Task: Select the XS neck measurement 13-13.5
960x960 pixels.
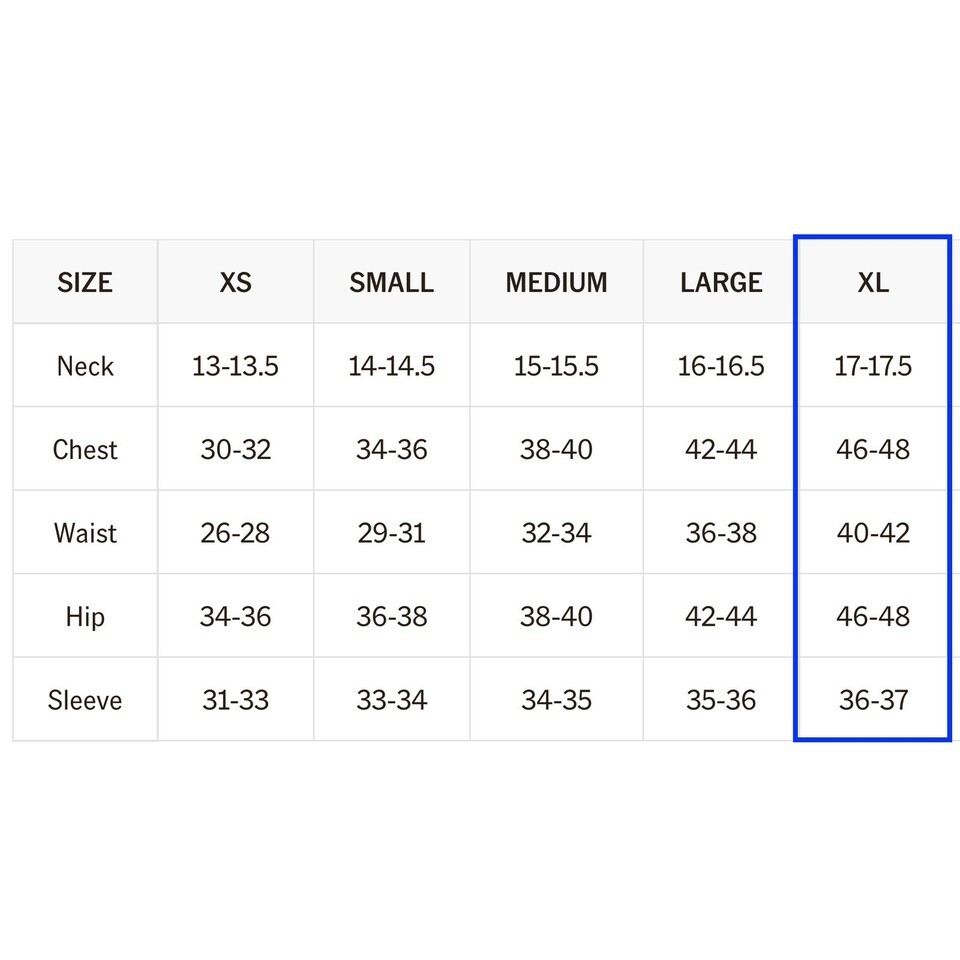Action: [235, 366]
